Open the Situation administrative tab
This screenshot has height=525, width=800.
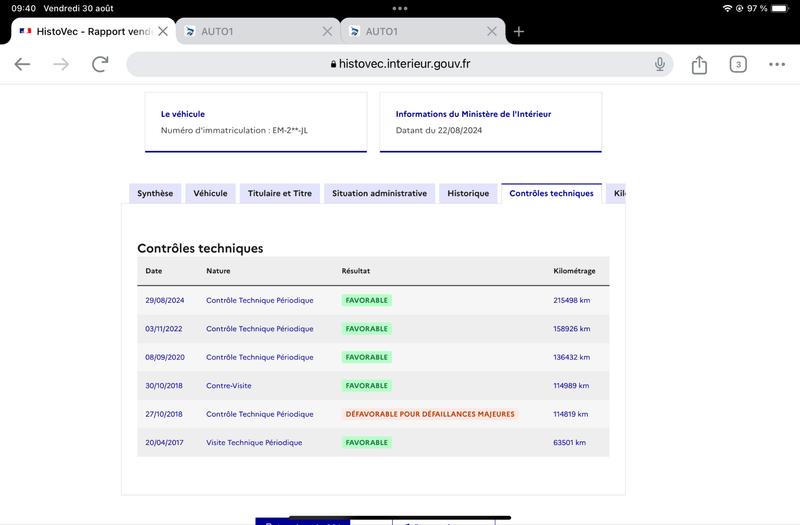coord(380,193)
